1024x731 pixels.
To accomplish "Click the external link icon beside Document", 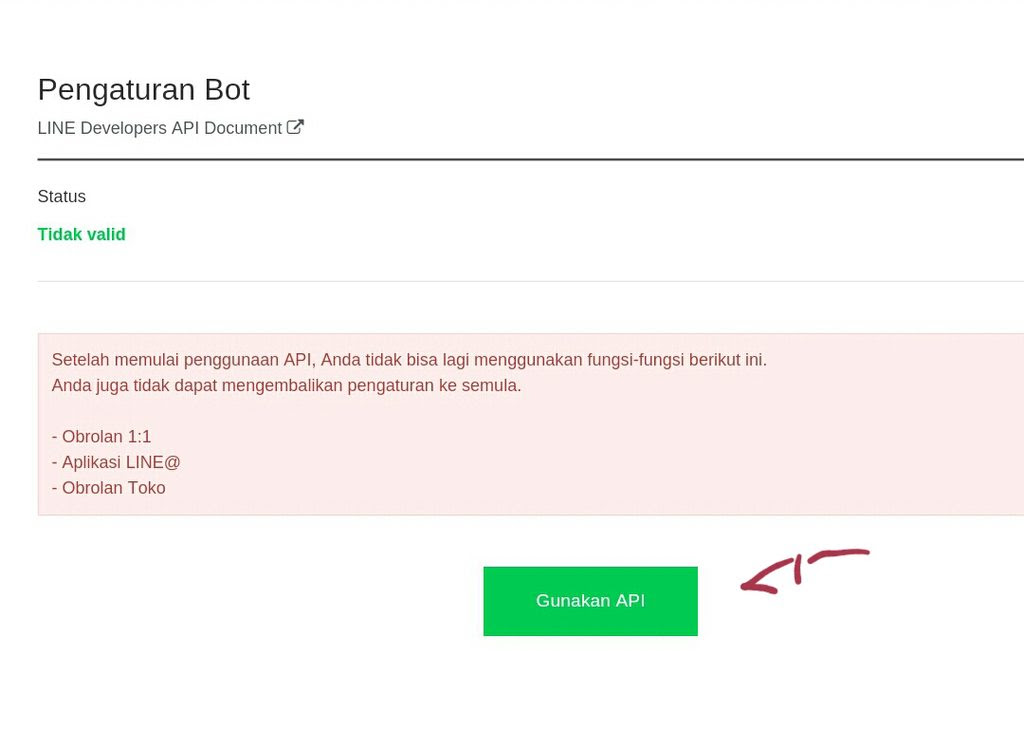I will tap(295, 127).
